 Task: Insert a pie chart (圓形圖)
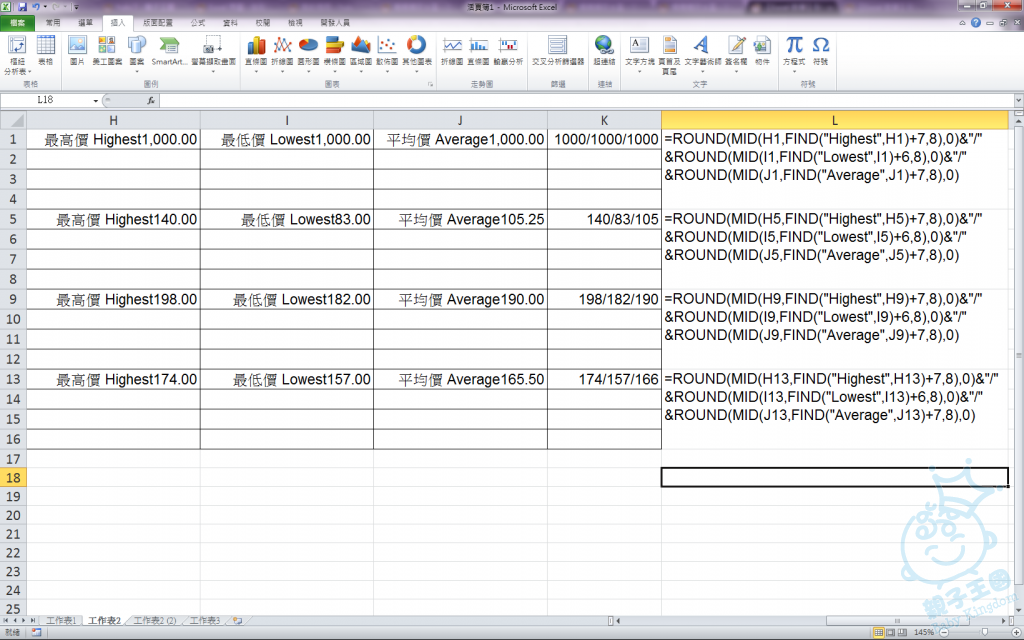coord(308,50)
